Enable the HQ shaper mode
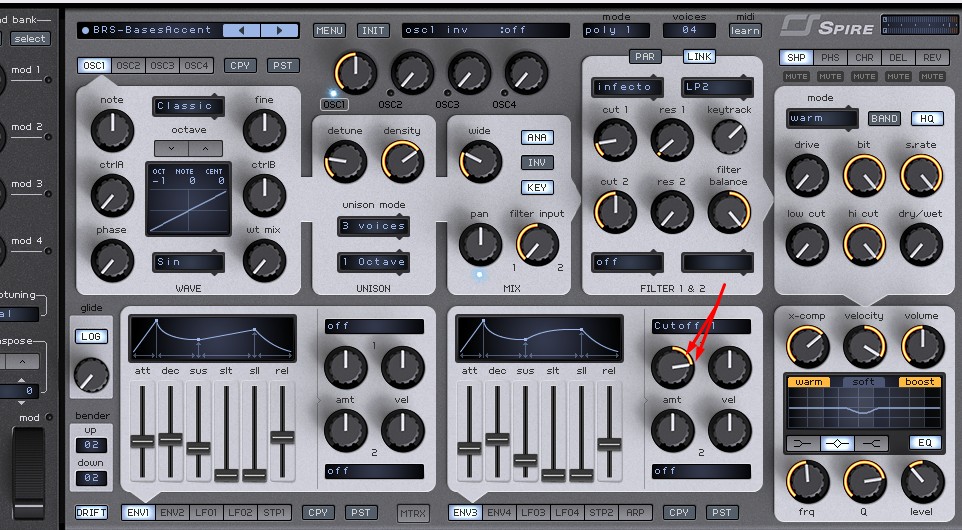Image resolution: width=962 pixels, height=530 pixels. click(x=926, y=119)
